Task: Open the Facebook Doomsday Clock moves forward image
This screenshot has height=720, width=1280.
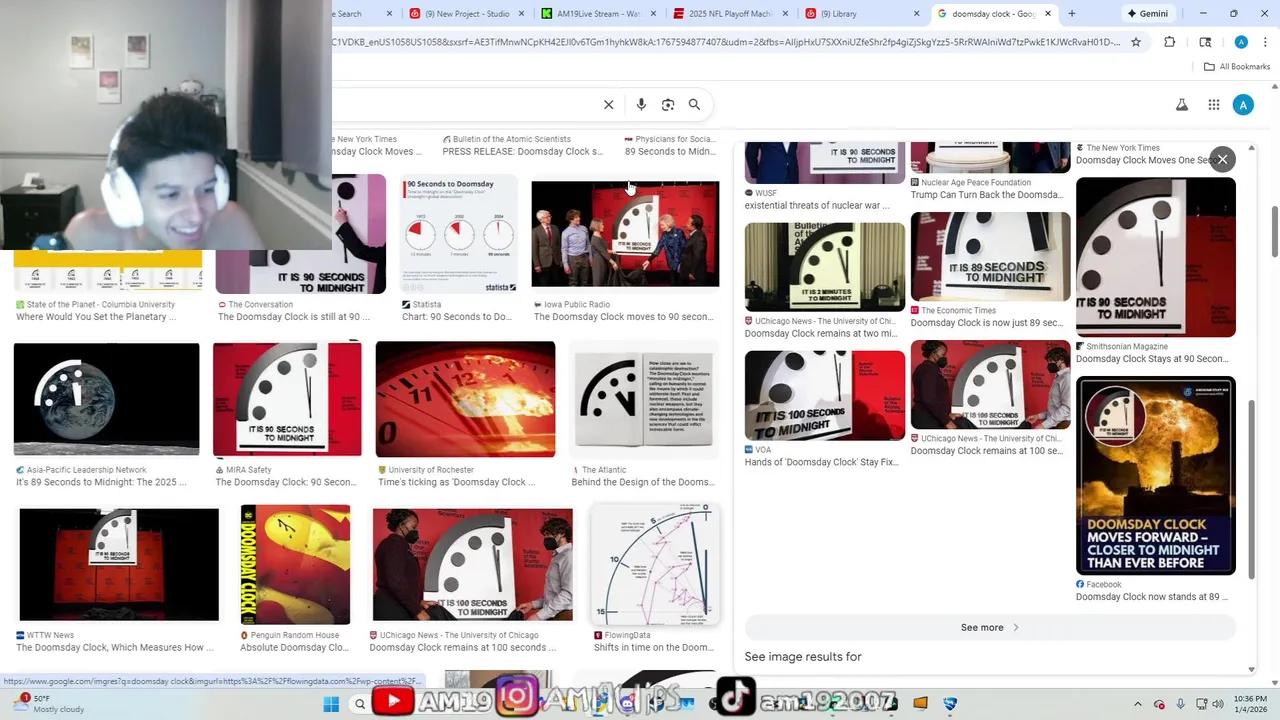Action: pyautogui.click(x=1156, y=475)
